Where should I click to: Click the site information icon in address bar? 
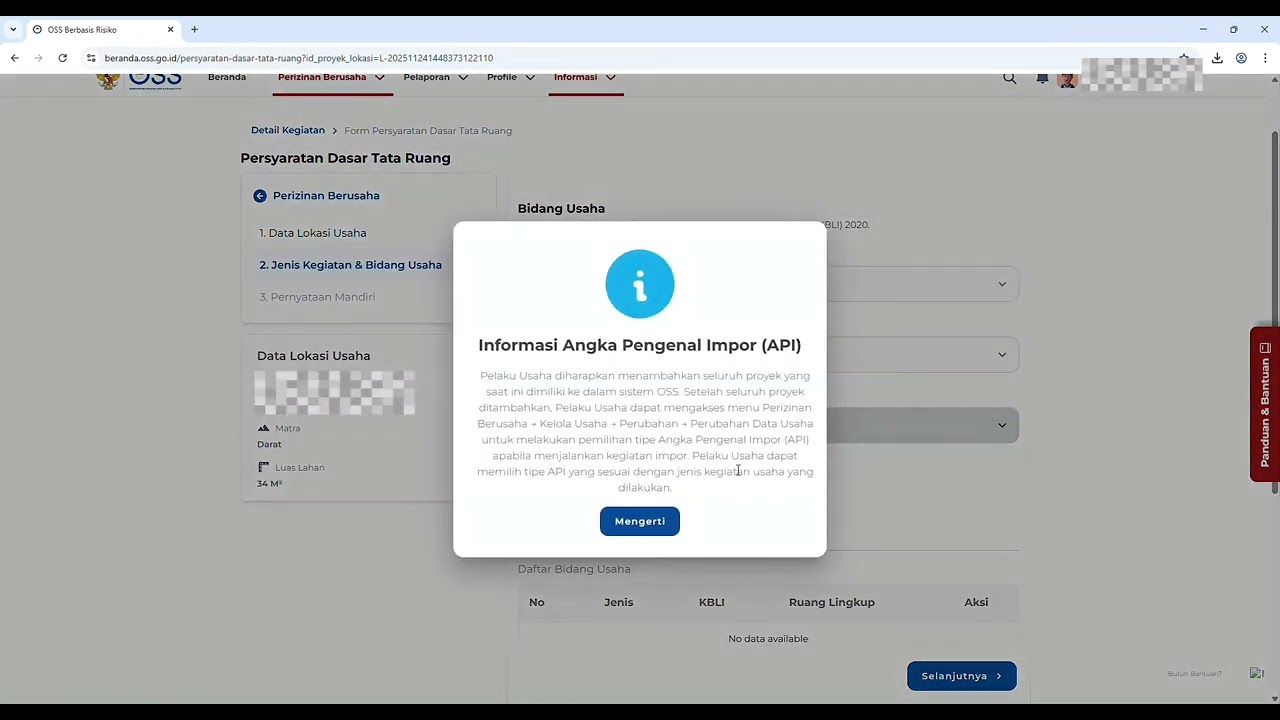point(91,58)
